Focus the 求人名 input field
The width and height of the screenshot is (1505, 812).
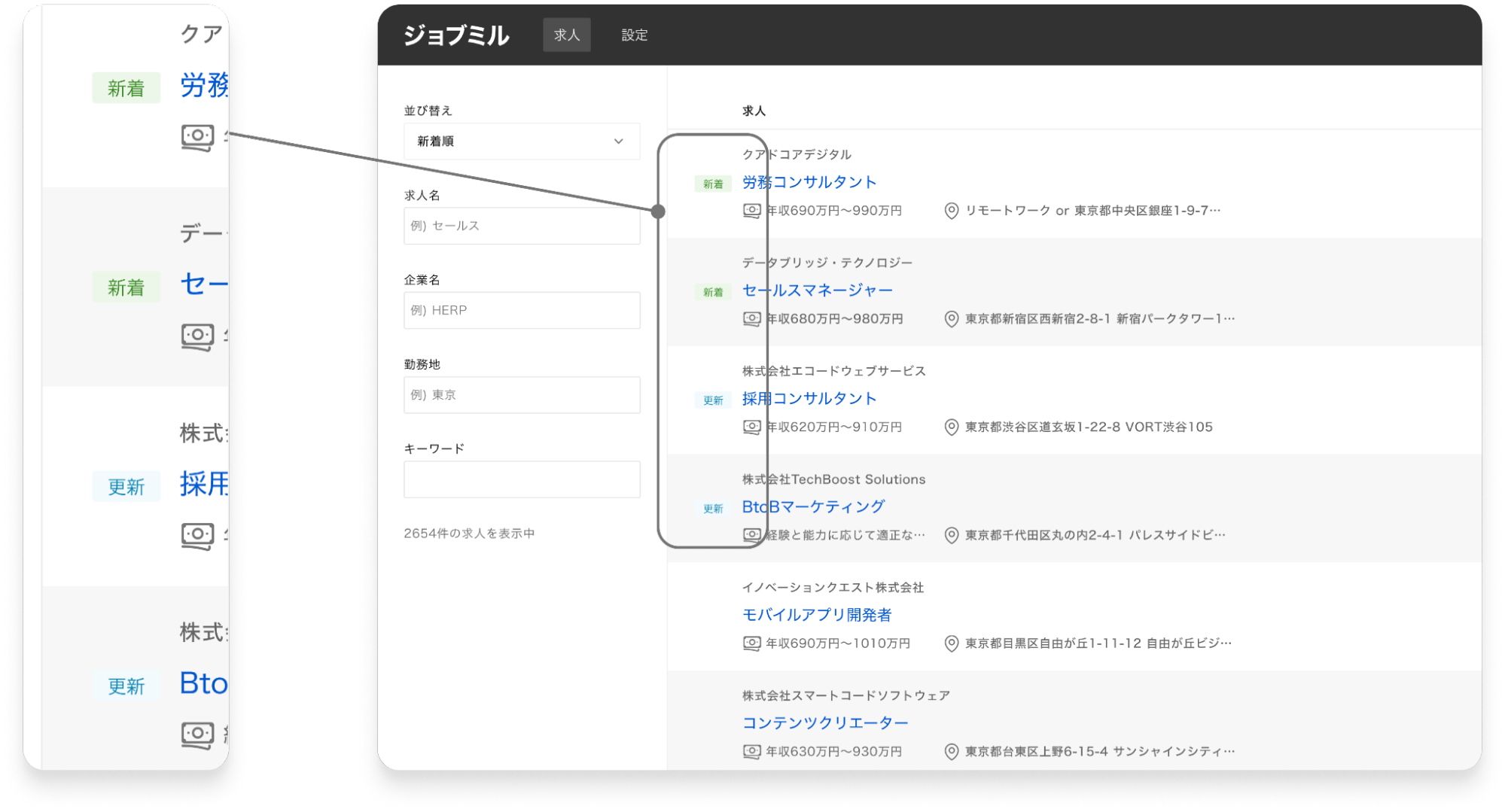[522, 226]
